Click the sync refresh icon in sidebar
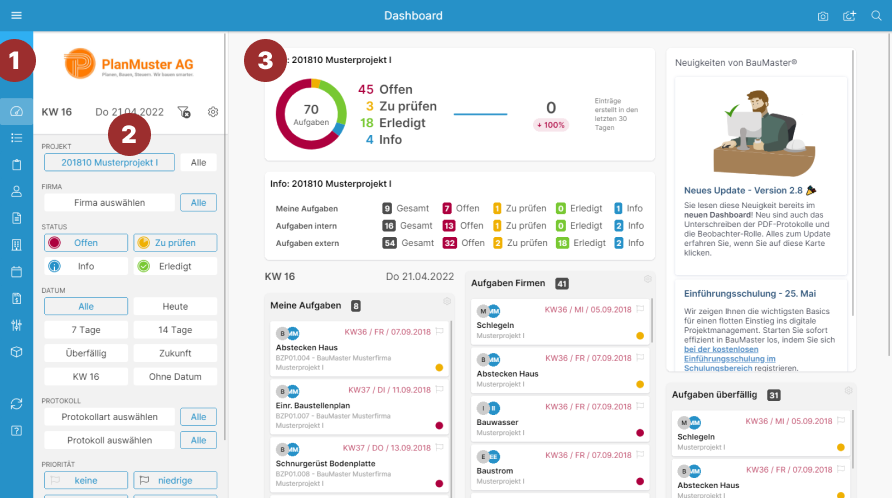The height and width of the screenshot is (498, 892). 16,404
